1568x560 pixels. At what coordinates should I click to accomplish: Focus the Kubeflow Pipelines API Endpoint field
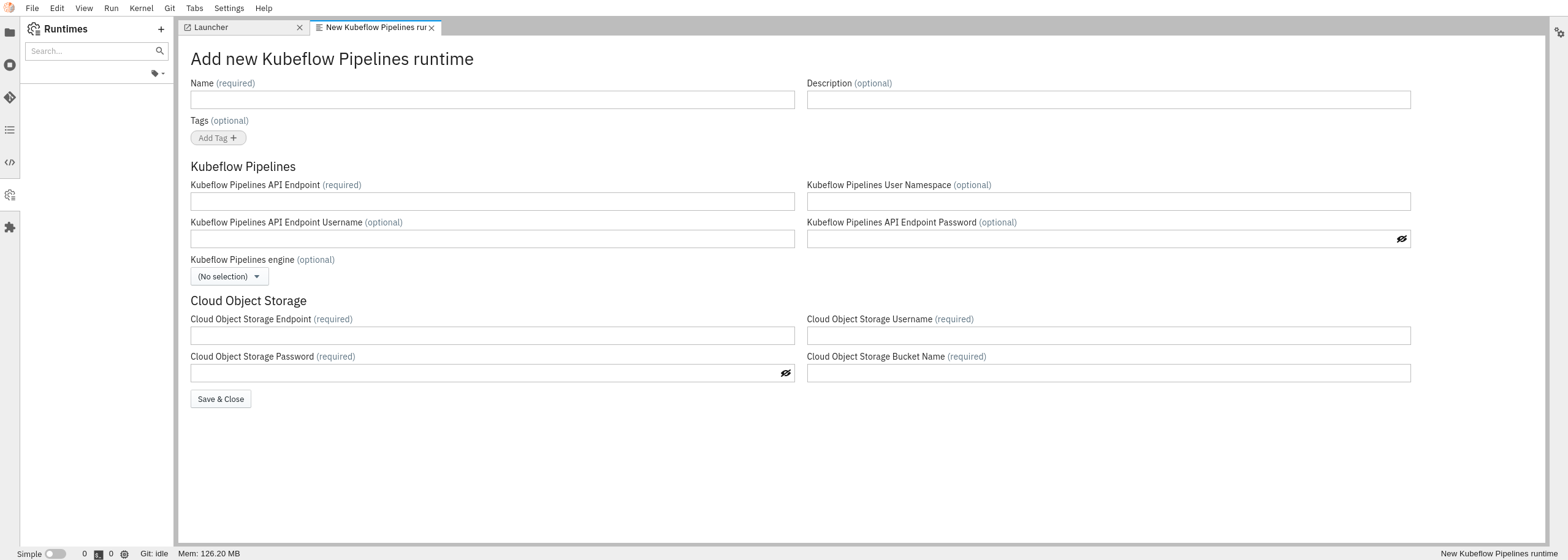492,202
